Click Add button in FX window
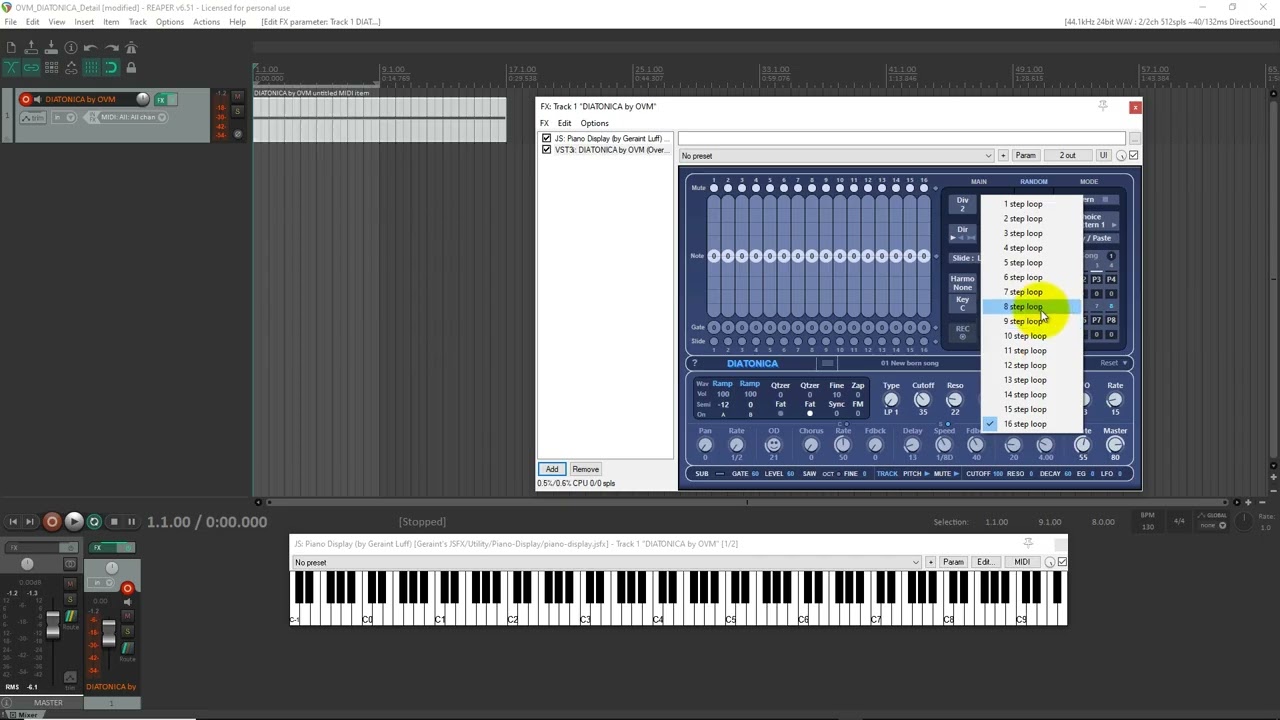 pyautogui.click(x=552, y=469)
